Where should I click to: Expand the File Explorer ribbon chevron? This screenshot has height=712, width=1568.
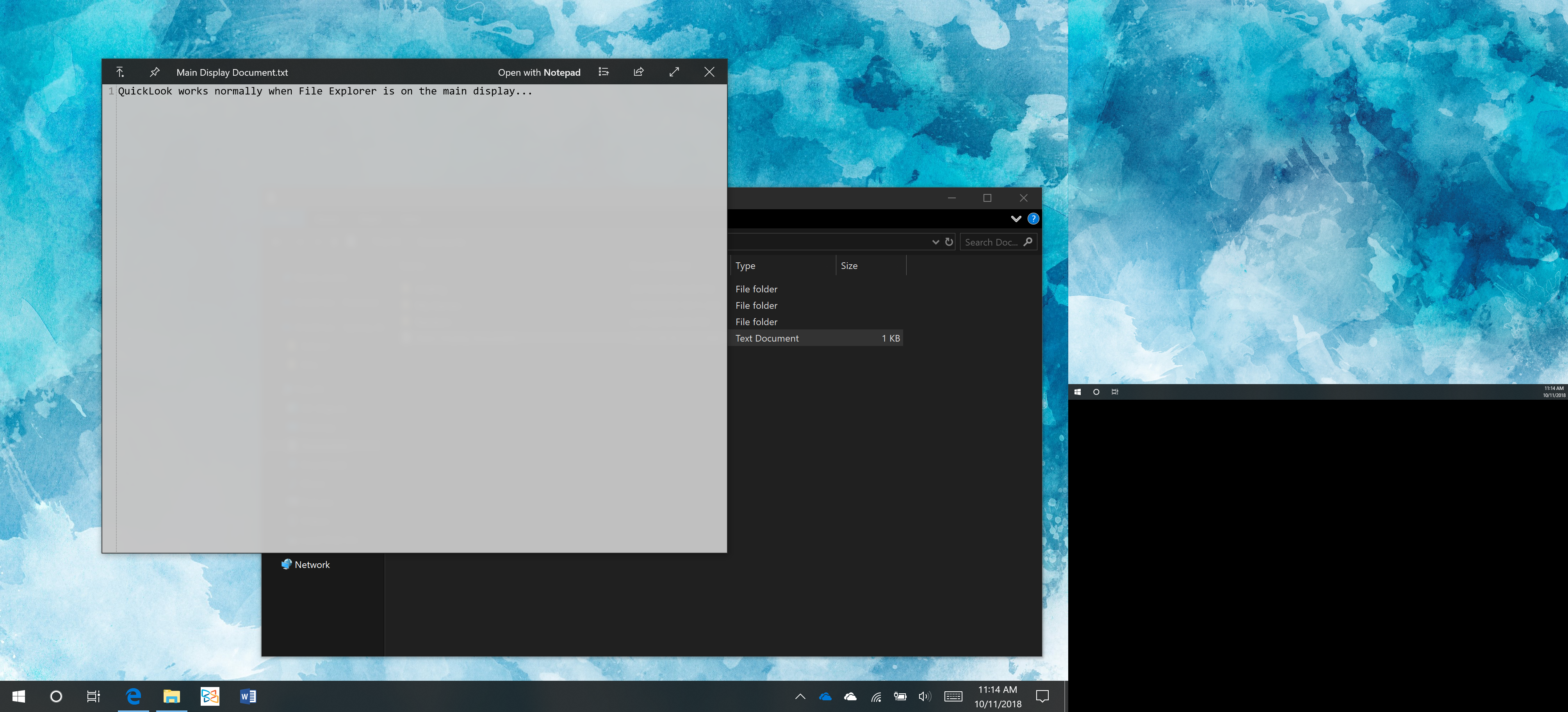pos(1016,219)
